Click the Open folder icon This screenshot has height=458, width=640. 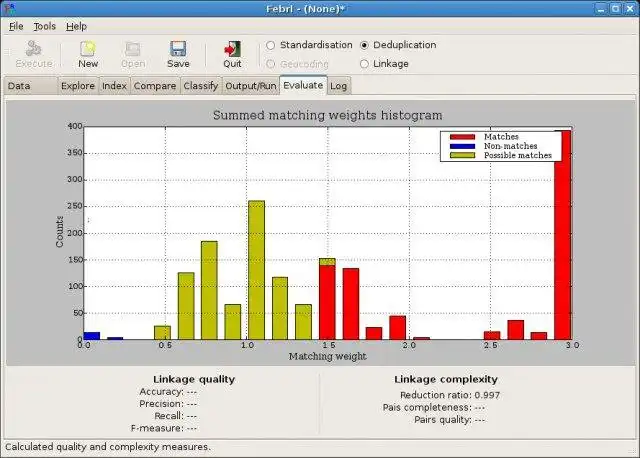[133, 49]
